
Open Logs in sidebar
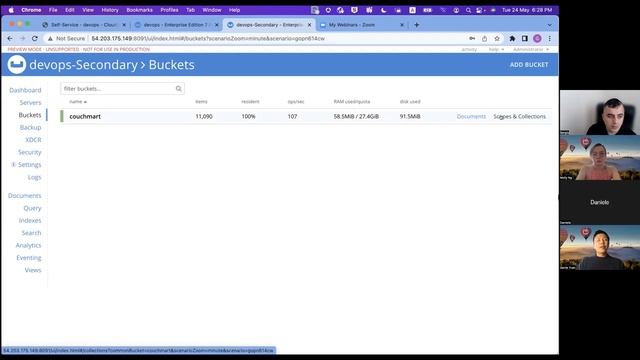coord(35,177)
